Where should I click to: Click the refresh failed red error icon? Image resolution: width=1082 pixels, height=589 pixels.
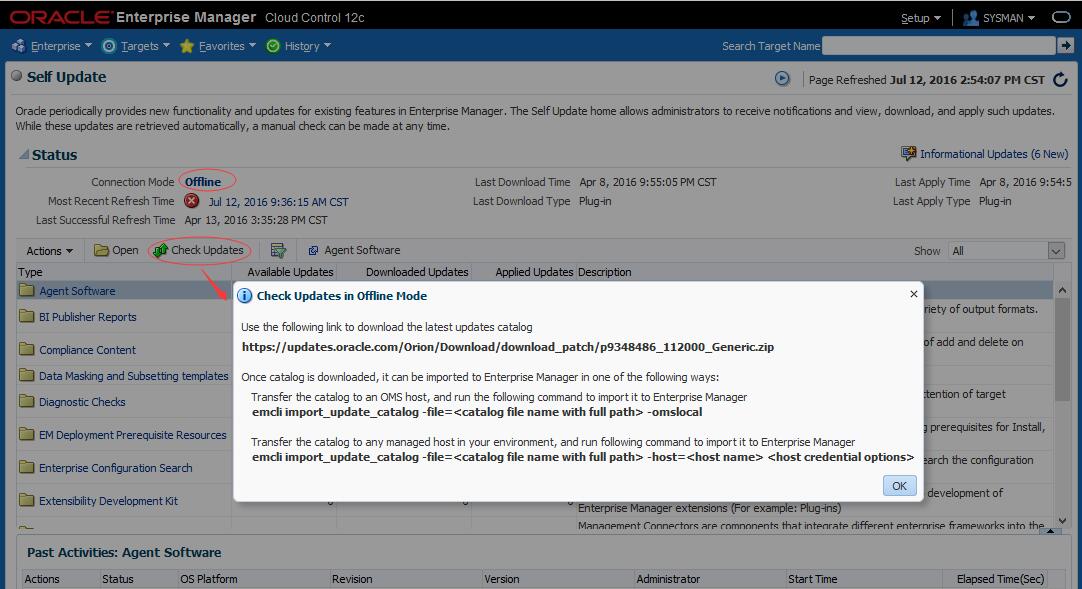[x=192, y=201]
